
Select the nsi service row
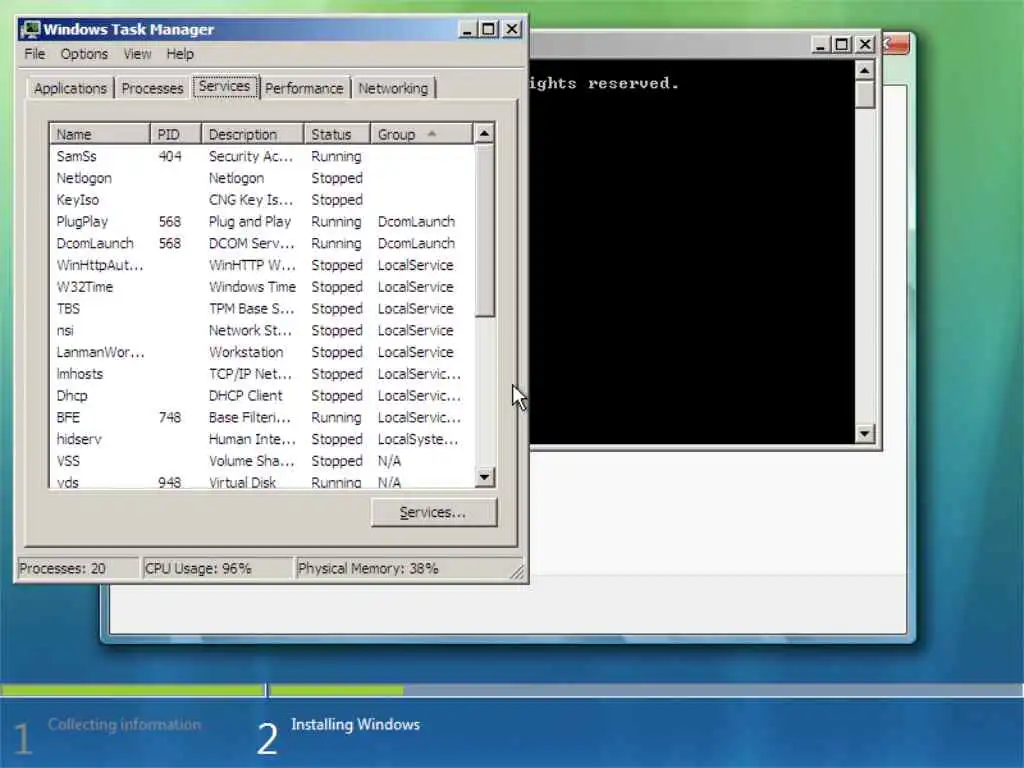pos(262,330)
